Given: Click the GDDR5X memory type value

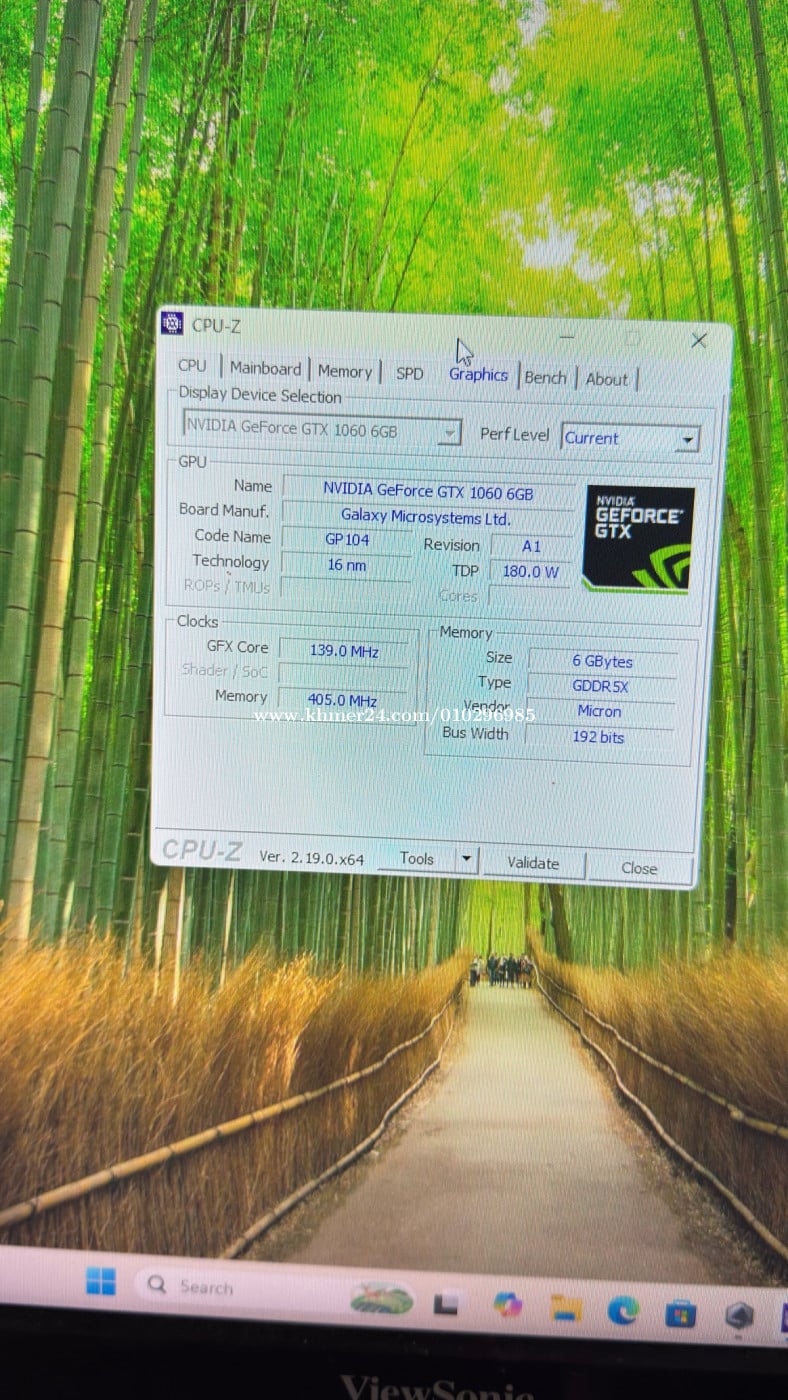Looking at the screenshot, I should click(600, 686).
